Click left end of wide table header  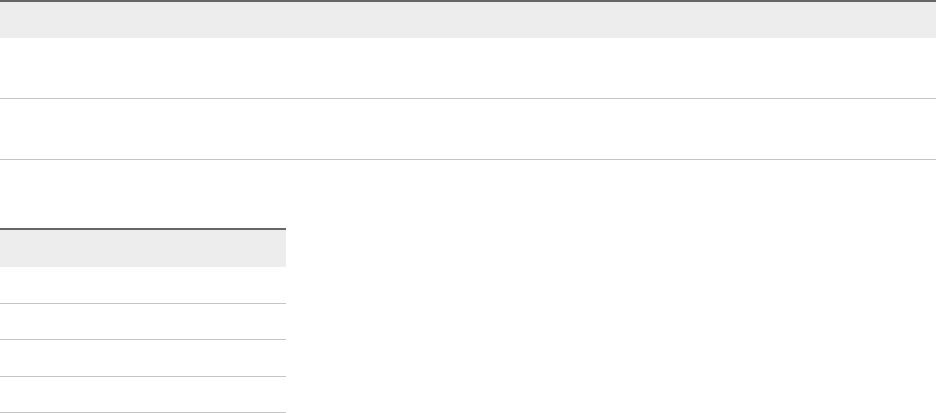pyautogui.click(x=12, y=20)
